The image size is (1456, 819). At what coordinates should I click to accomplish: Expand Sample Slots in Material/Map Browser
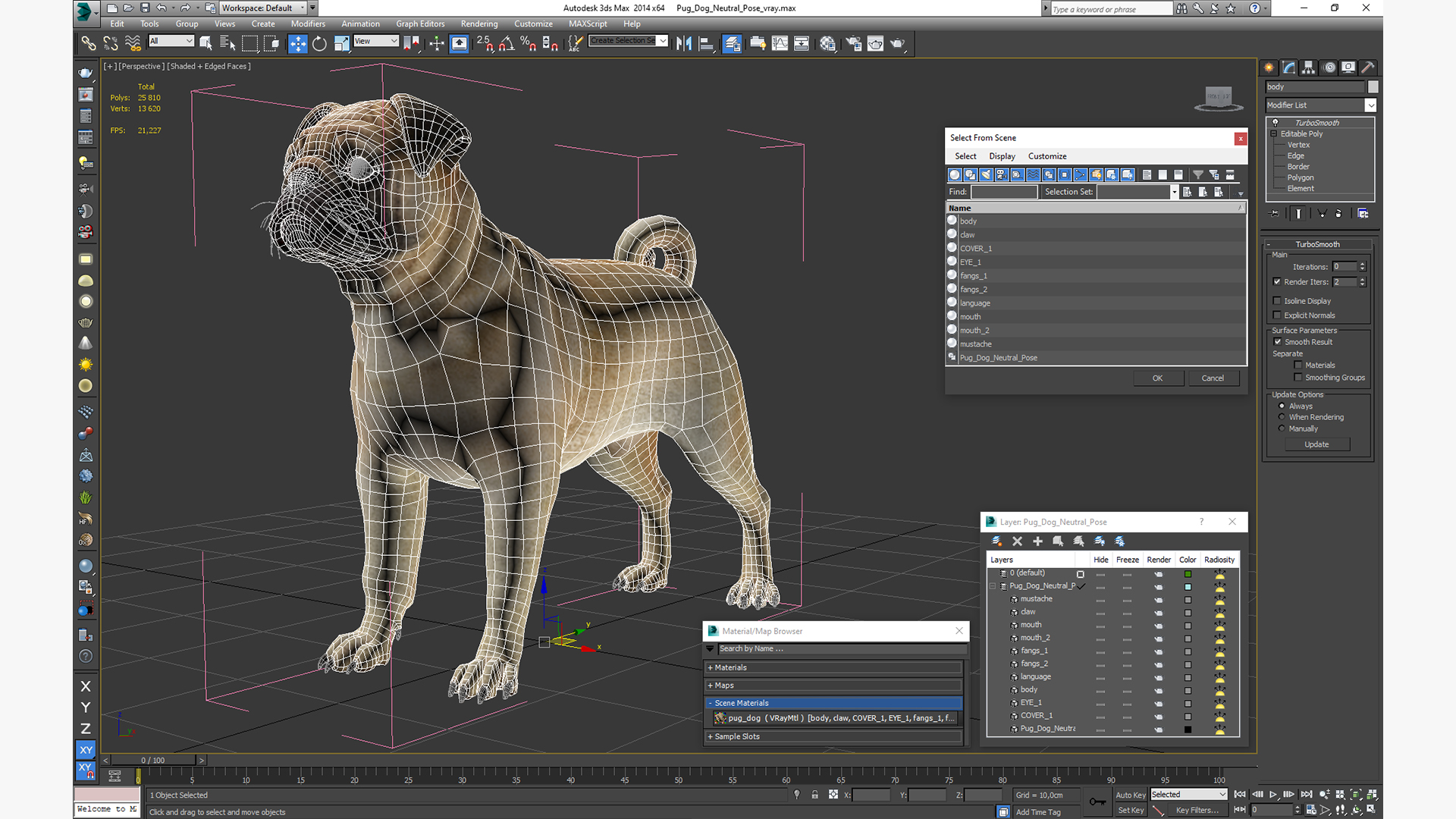833,736
